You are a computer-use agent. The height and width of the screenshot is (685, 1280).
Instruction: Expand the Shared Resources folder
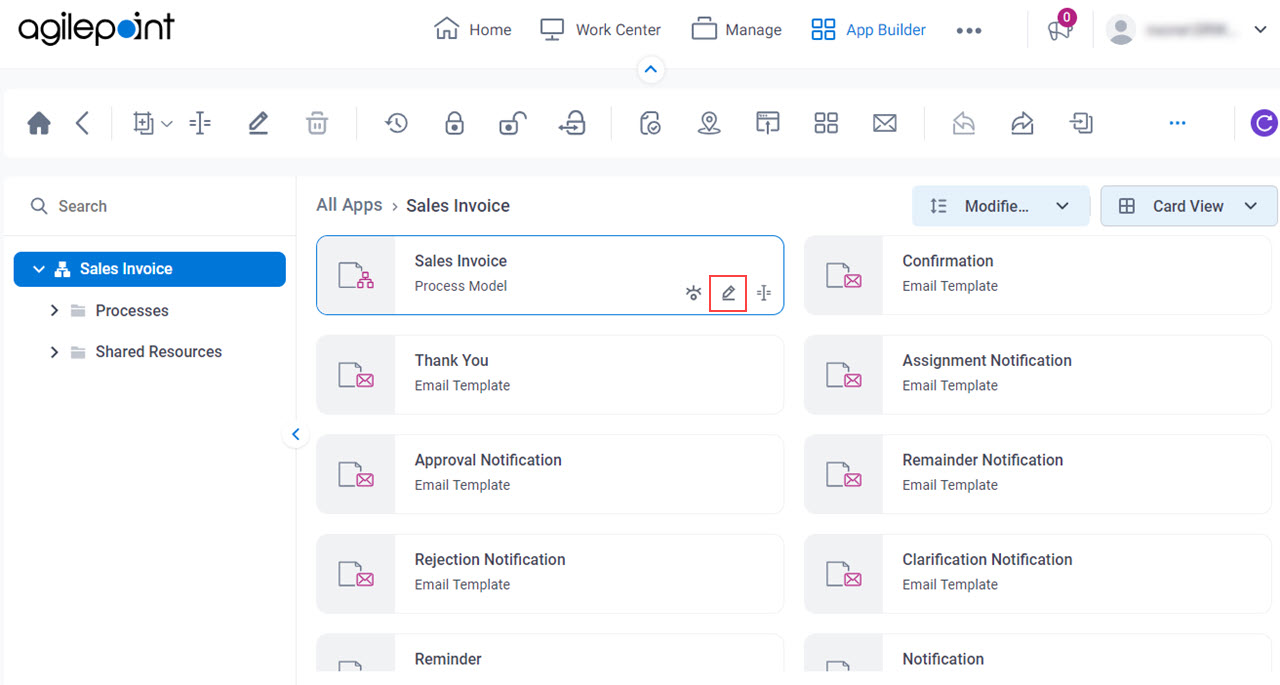pyautogui.click(x=54, y=352)
